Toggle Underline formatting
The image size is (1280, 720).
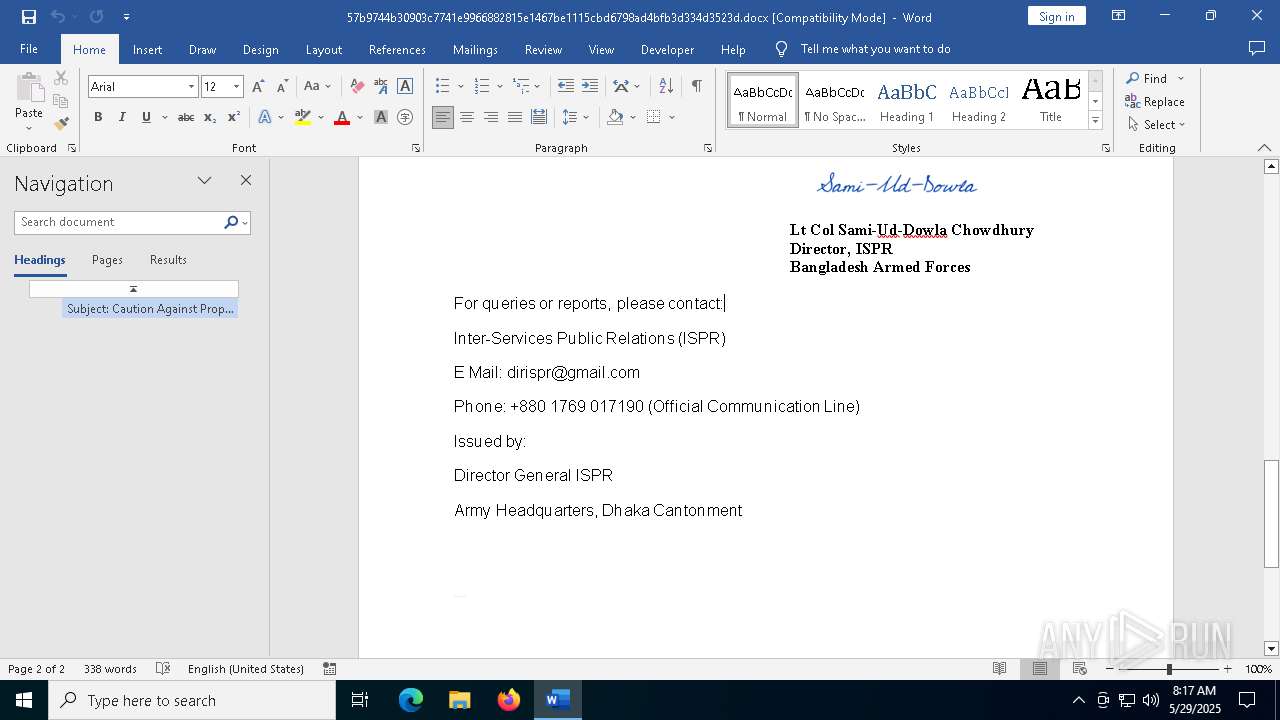pos(146,117)
